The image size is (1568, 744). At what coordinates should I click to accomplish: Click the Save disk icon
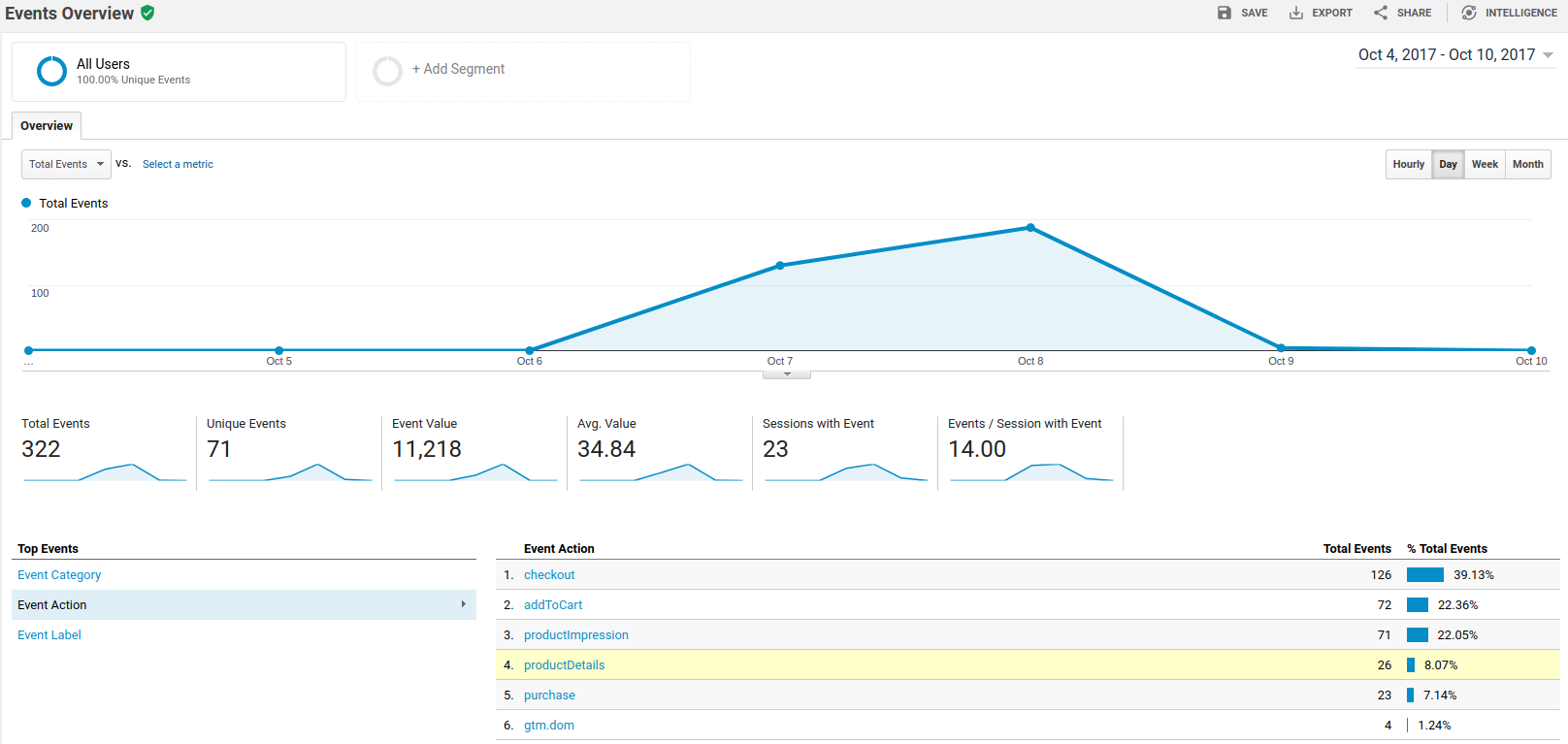coord(1225,13)
